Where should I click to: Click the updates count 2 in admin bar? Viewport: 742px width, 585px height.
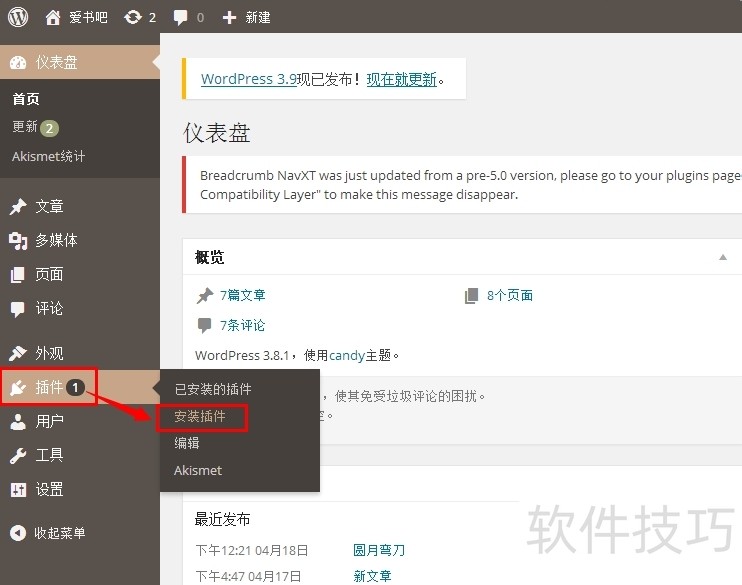coord(152,18)
